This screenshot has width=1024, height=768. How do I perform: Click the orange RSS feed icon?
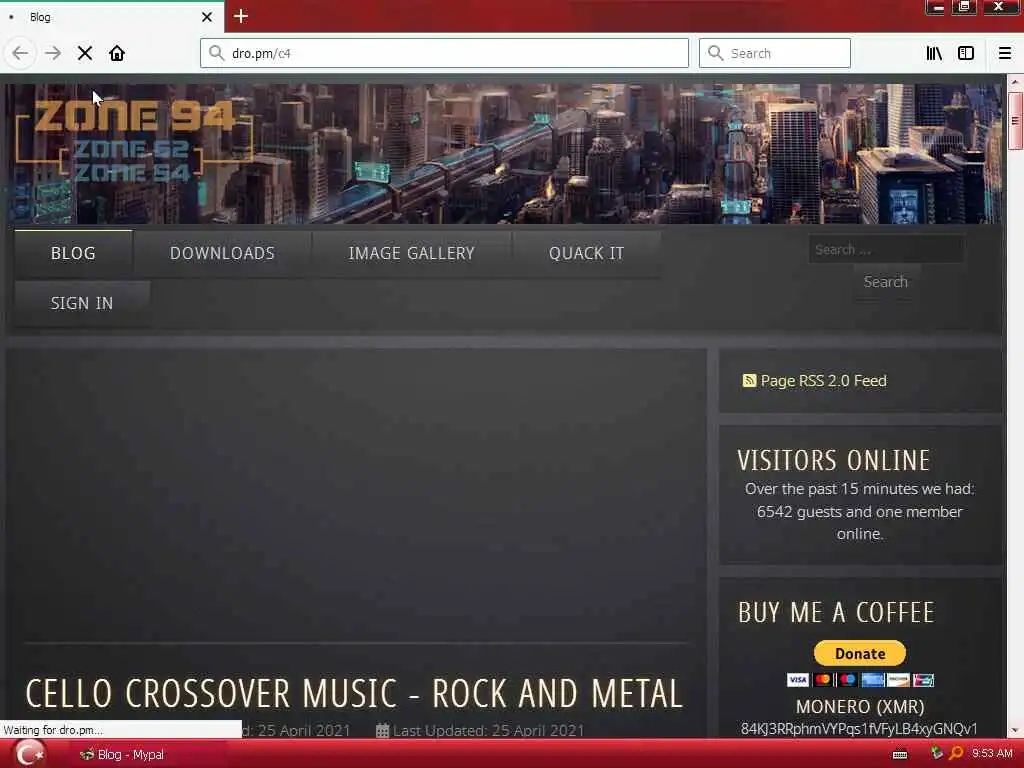click(749, 381)
